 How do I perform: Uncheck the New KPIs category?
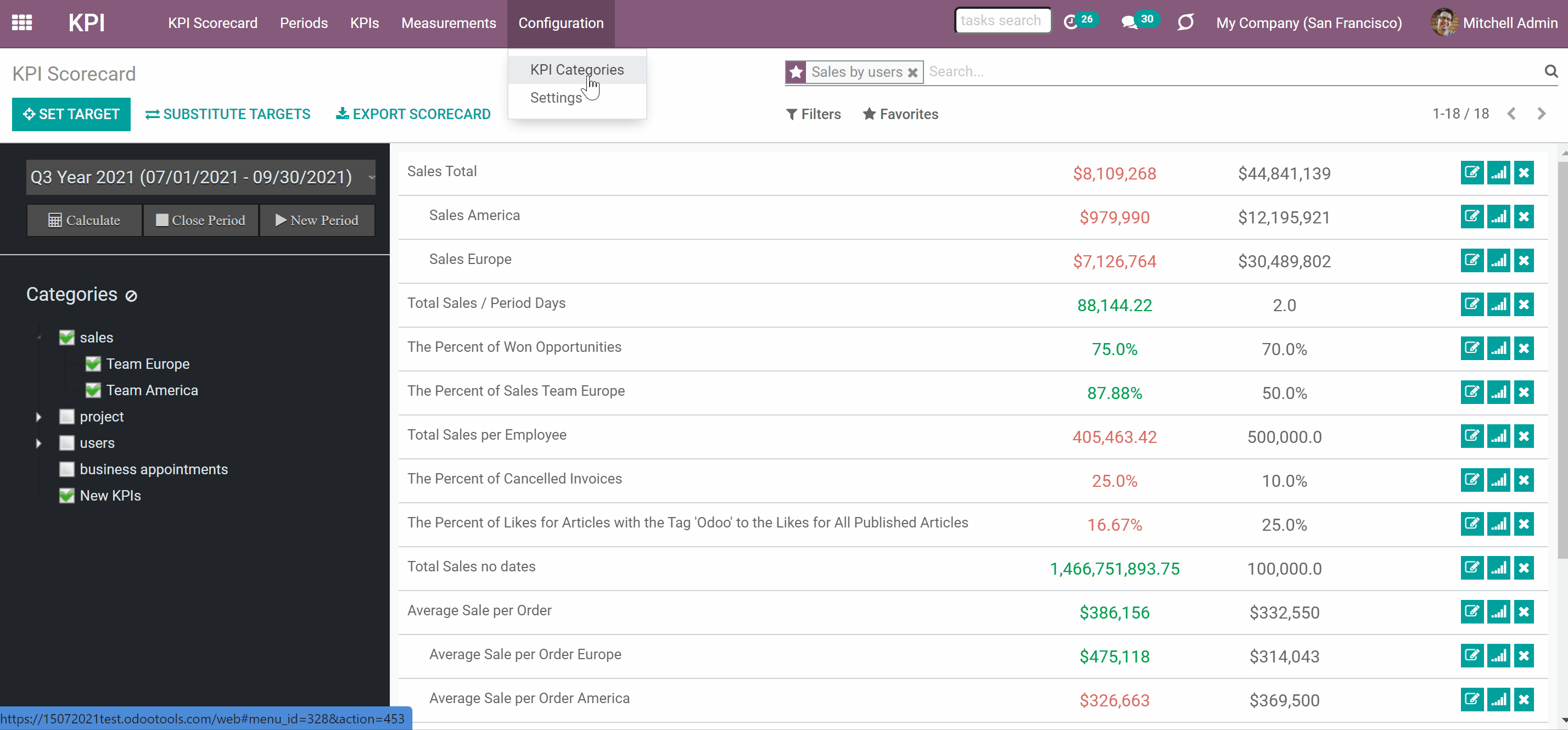point(67,495)
